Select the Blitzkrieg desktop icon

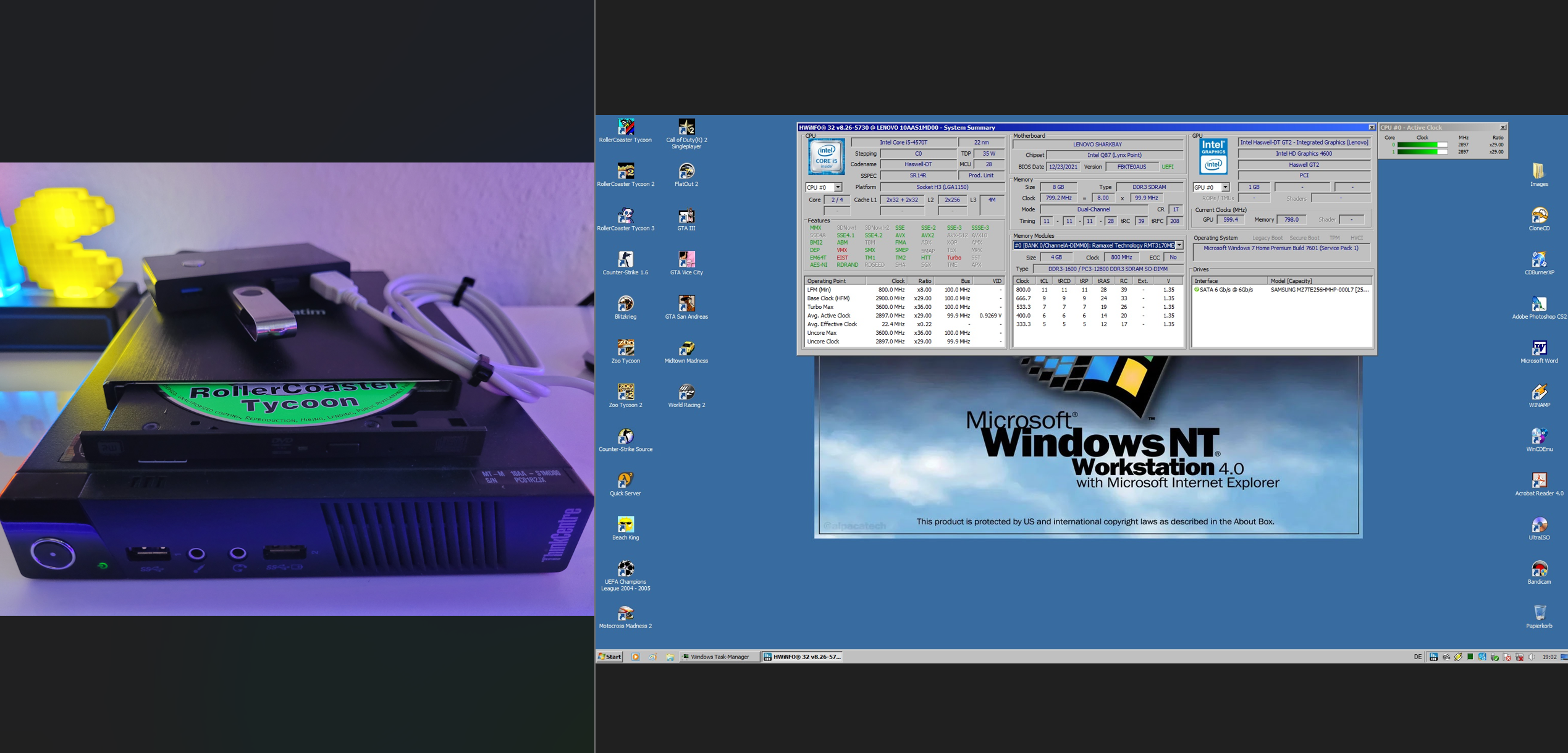(625, 308)
